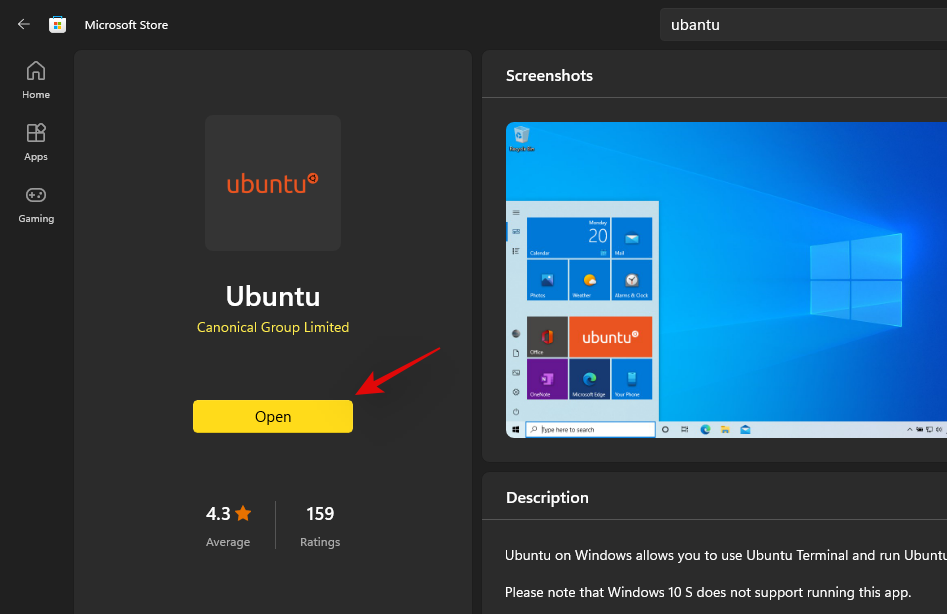947x614 pixels.
Task: Focus the search box containing ubantu
Action: pos(803,25)
